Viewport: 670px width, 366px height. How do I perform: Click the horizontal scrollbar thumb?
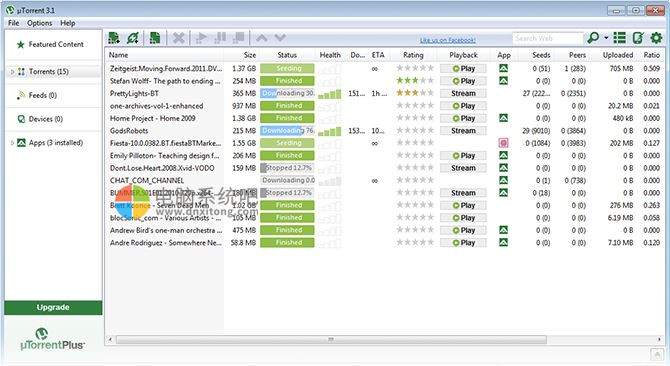pyautogui.click(x=331, y=340)
